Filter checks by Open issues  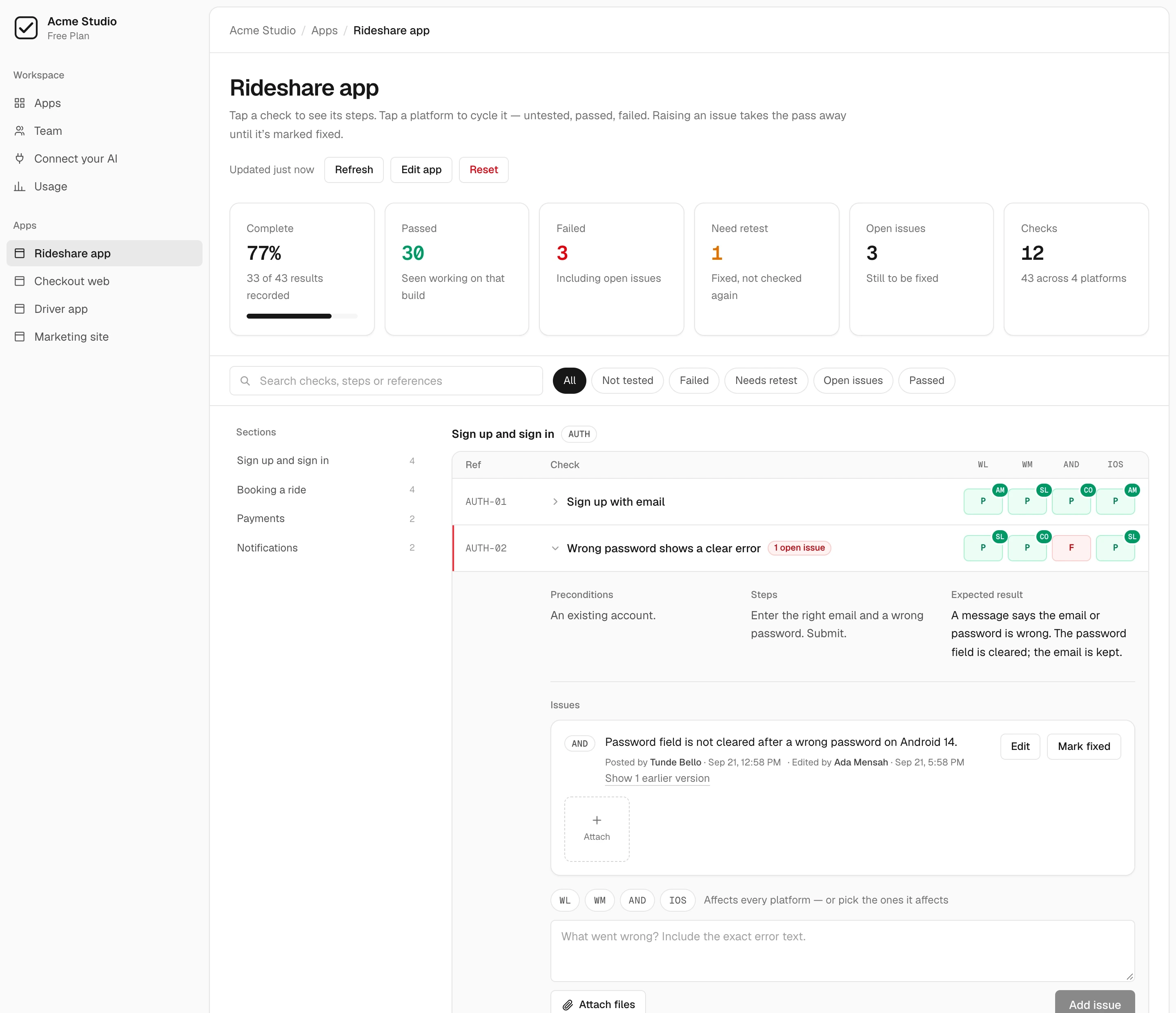point(853,380)
